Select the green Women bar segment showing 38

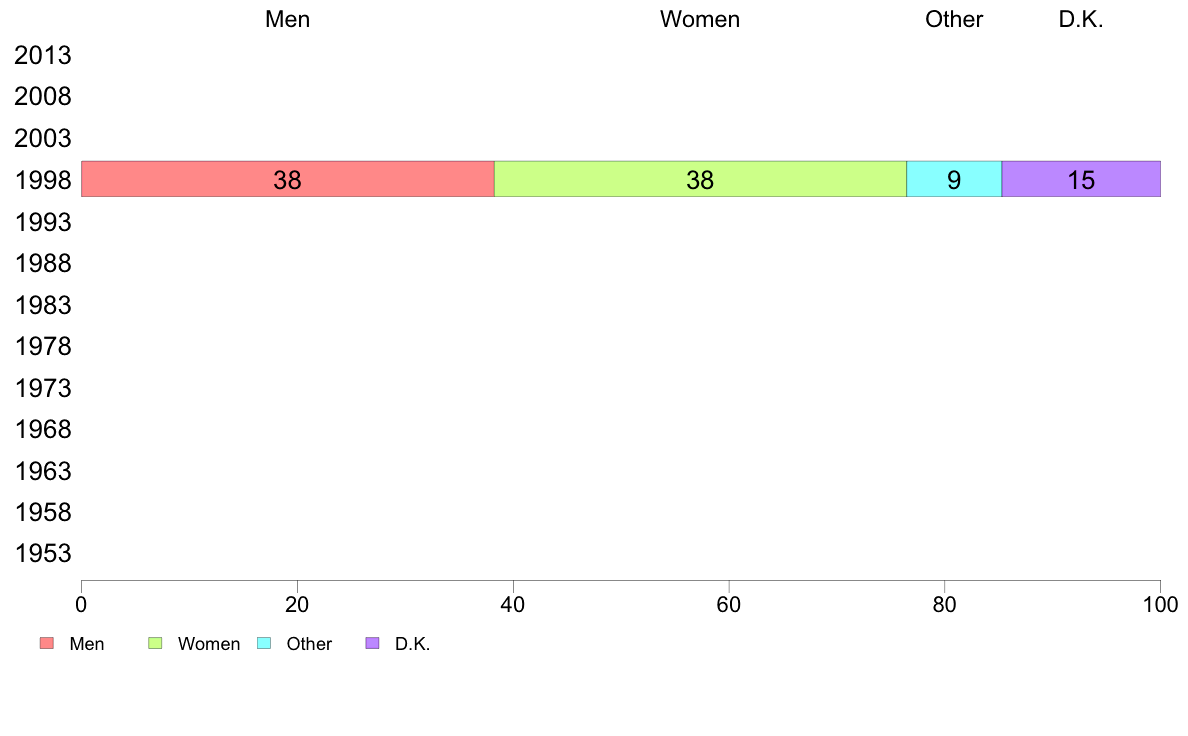click(x=700, y=179)
